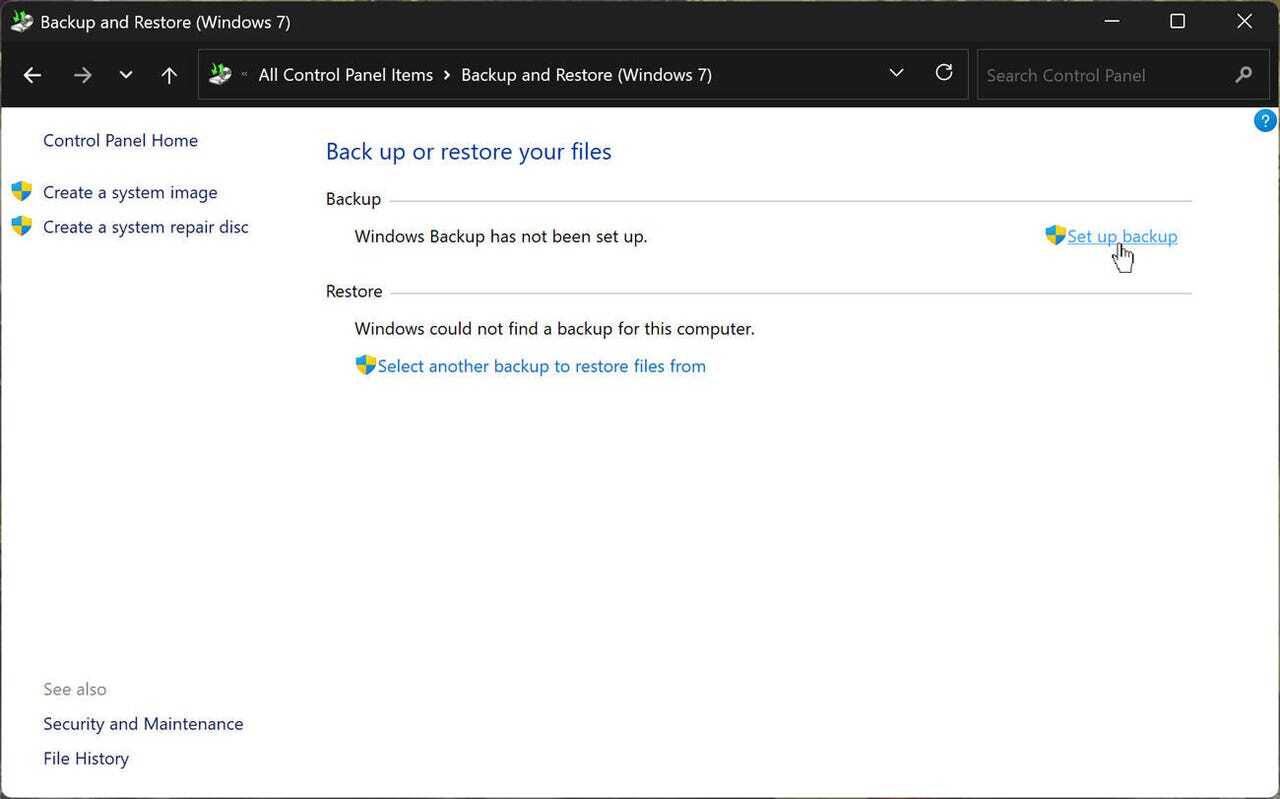Expand the address bar history dropdown
The height and width of the screenshot is (799, 1280).
click(x=896, y=73)
